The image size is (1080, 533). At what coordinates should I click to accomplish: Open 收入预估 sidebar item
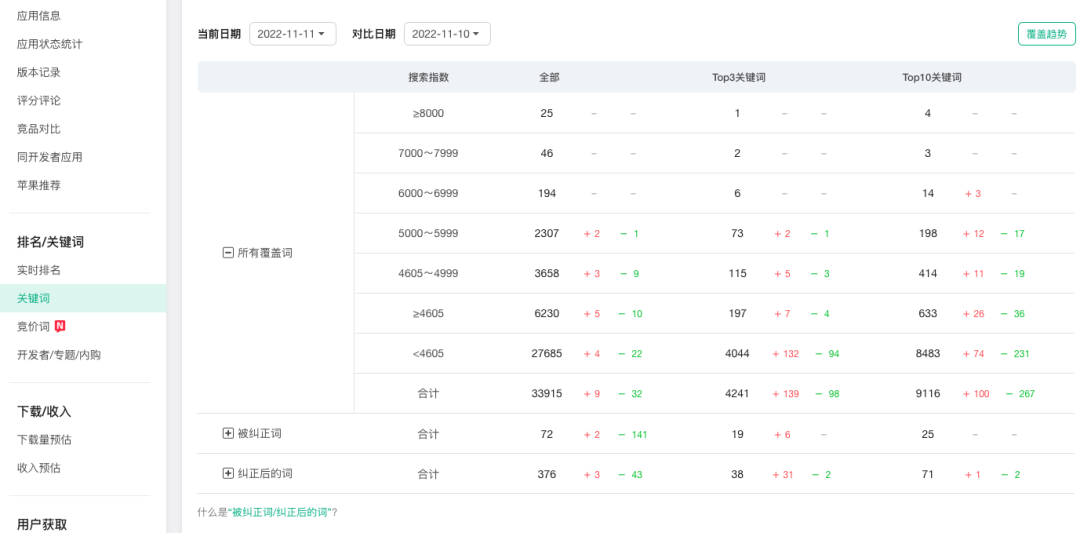(39, 468)
